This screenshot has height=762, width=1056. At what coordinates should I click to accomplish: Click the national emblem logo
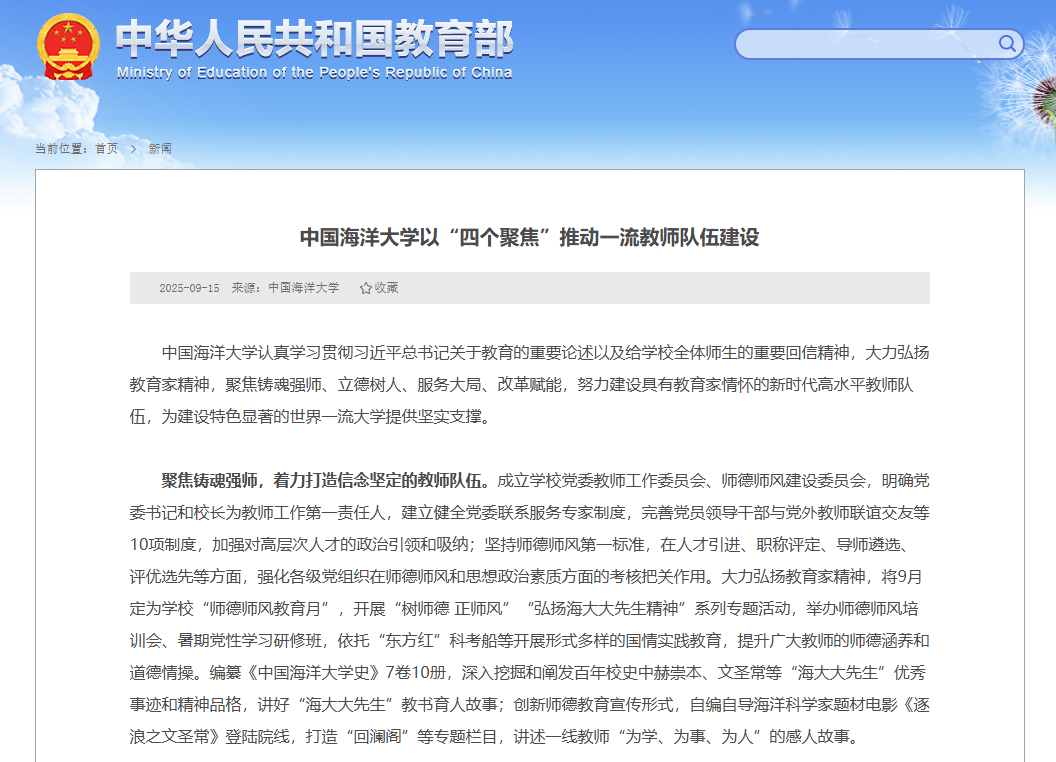[68, 47]
